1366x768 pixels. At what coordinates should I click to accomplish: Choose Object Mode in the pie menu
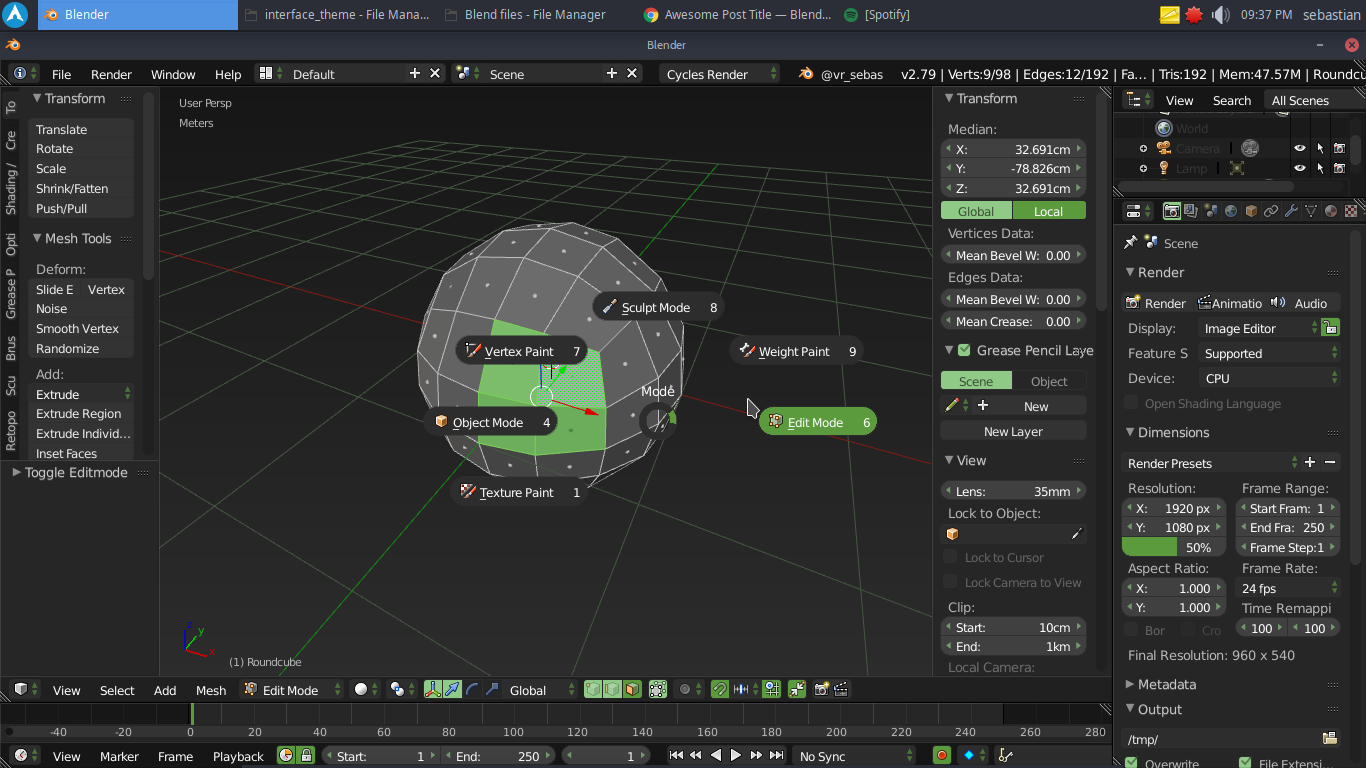coord(491,422)
